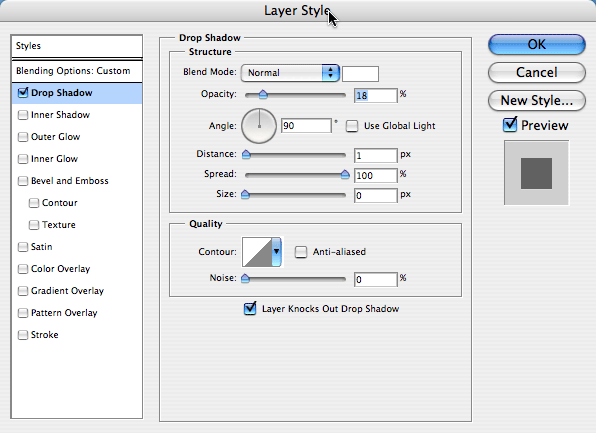596x433 pixels.
Task: Click the angle dial control
Action: (x=259, y=126)
